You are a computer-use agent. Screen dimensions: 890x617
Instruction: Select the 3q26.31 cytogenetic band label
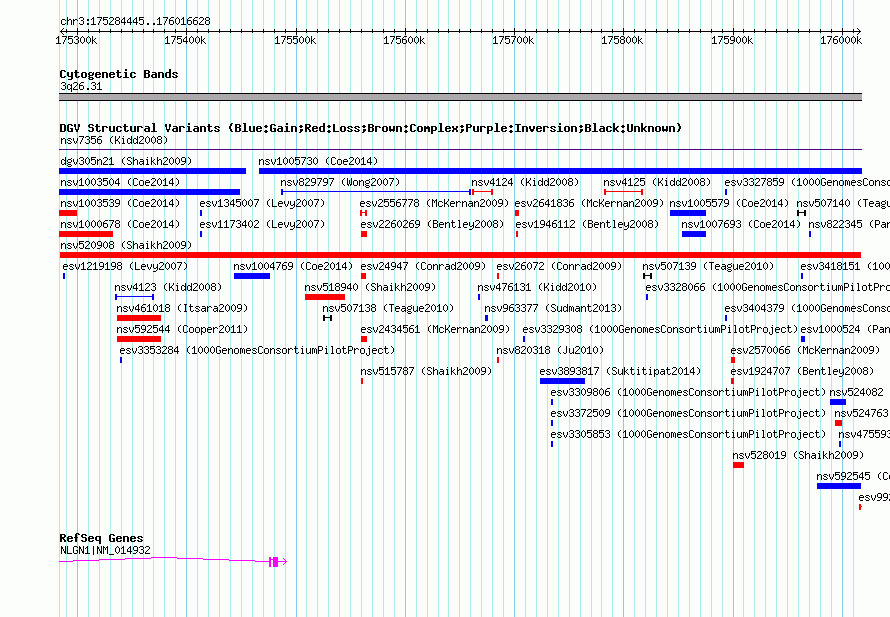click(81, 86)
